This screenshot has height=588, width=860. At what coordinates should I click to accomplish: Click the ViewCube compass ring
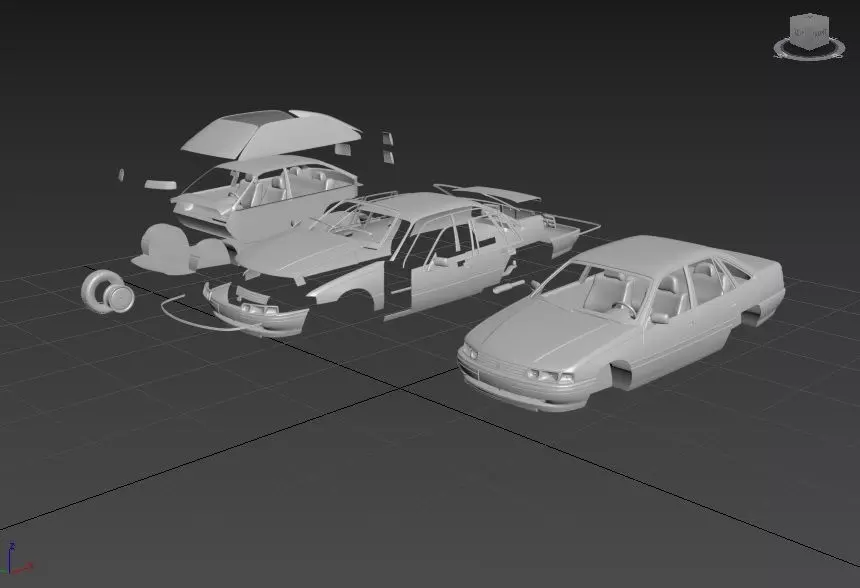click(809, 52)
